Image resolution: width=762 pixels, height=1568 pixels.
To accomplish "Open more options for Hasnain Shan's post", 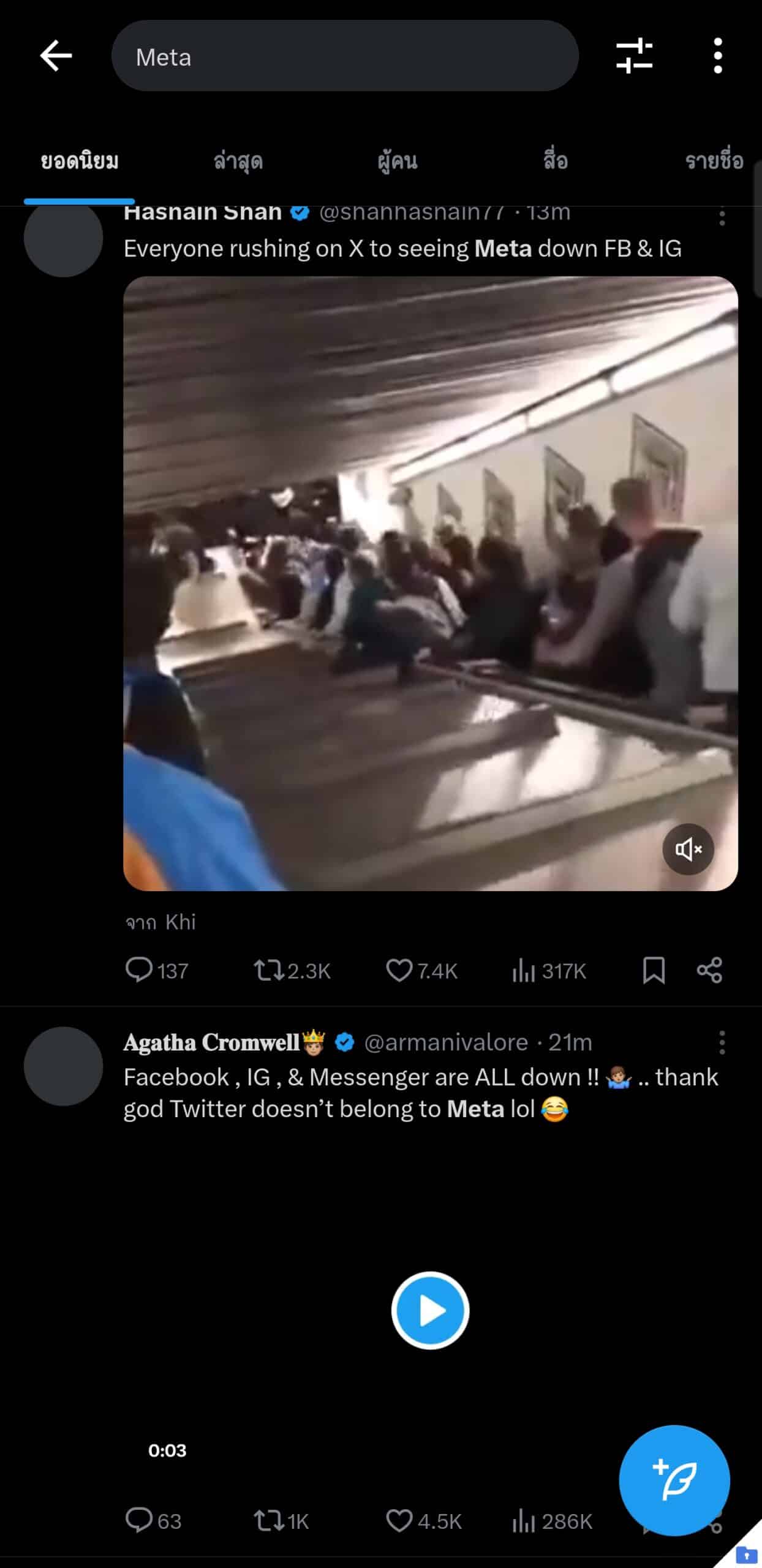I will click(722, 216).
